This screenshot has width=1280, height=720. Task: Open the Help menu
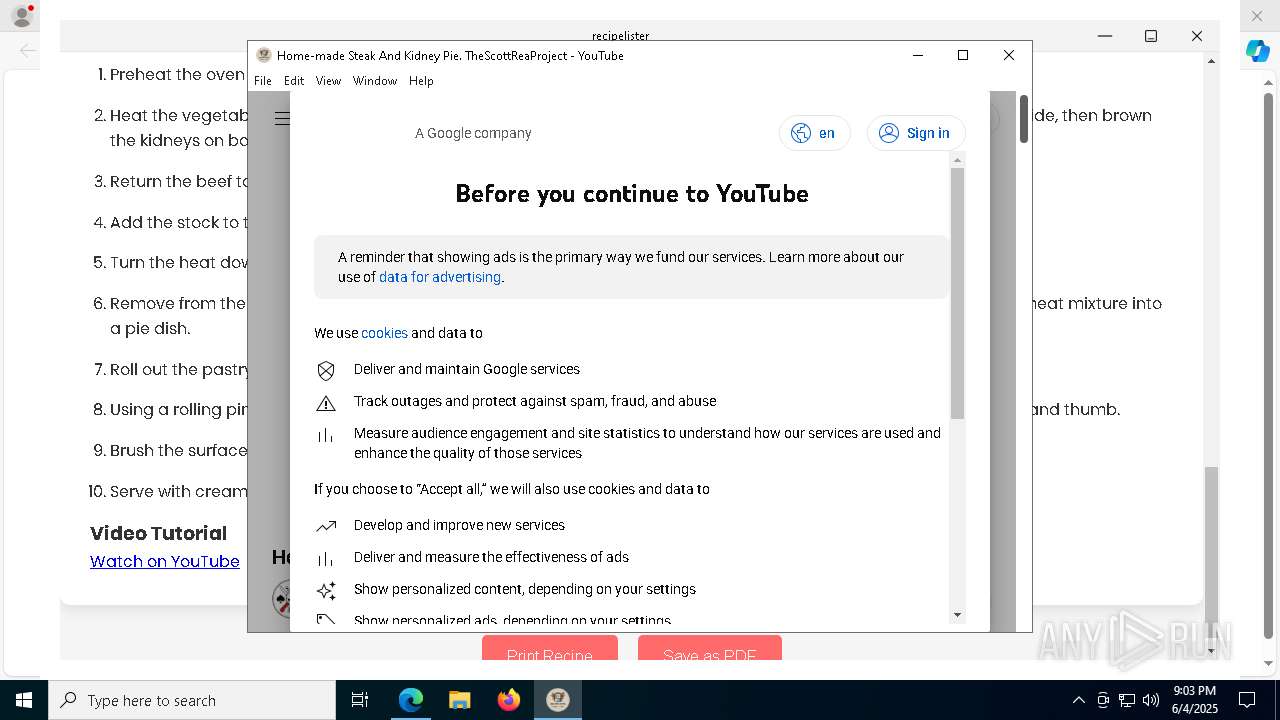click(421, 81)
